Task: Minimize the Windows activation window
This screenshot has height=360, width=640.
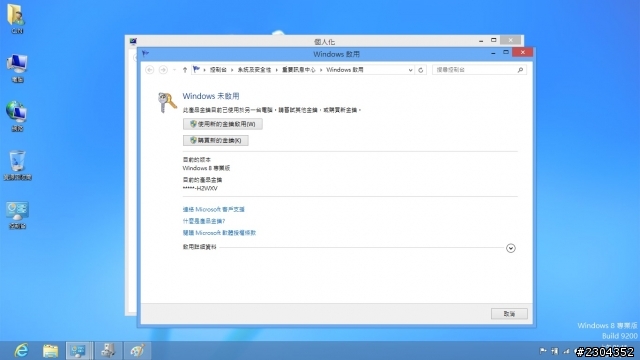Action: point(493,53)
